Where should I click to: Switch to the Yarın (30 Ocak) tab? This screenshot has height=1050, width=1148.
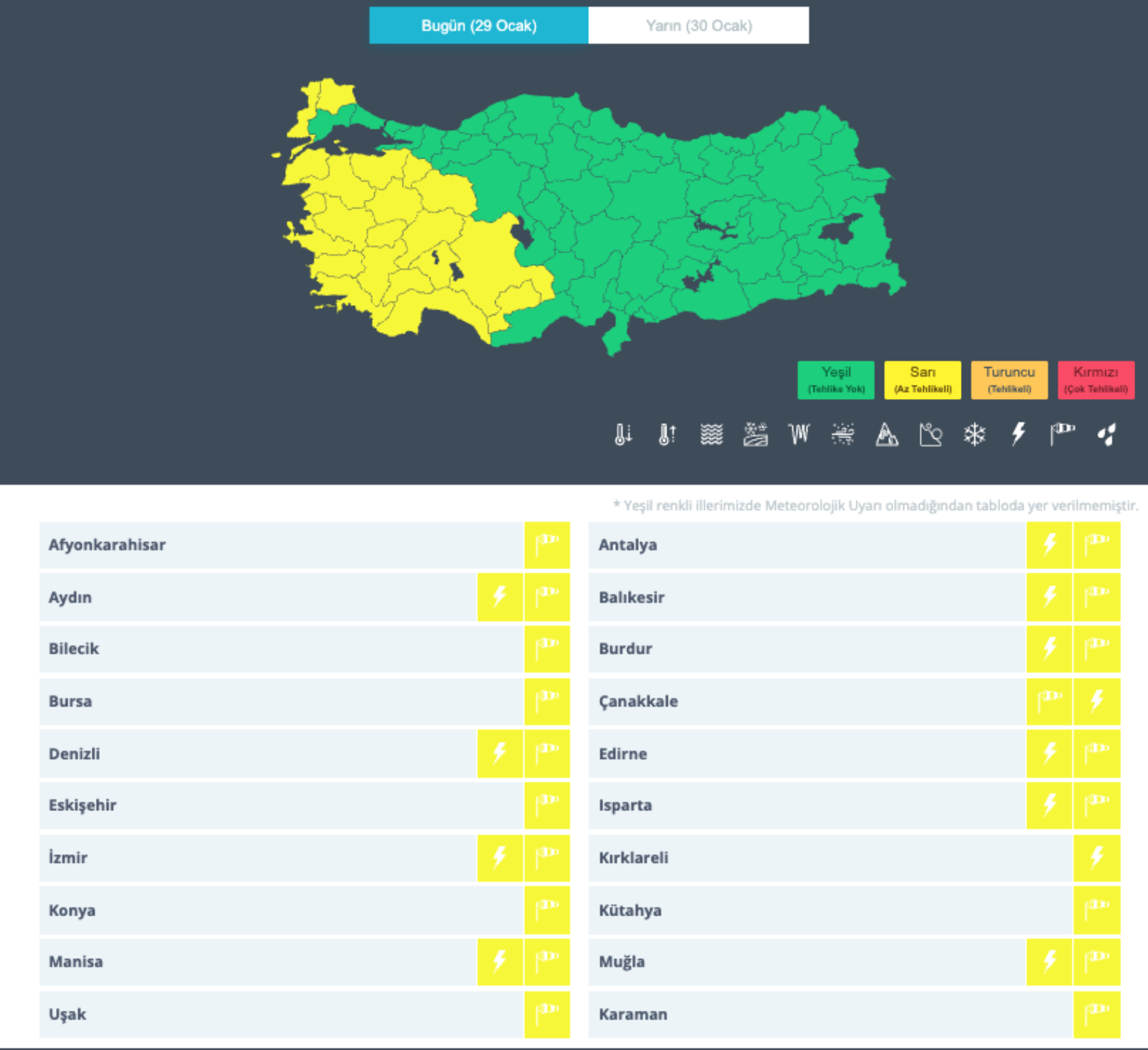pos(698,26)
